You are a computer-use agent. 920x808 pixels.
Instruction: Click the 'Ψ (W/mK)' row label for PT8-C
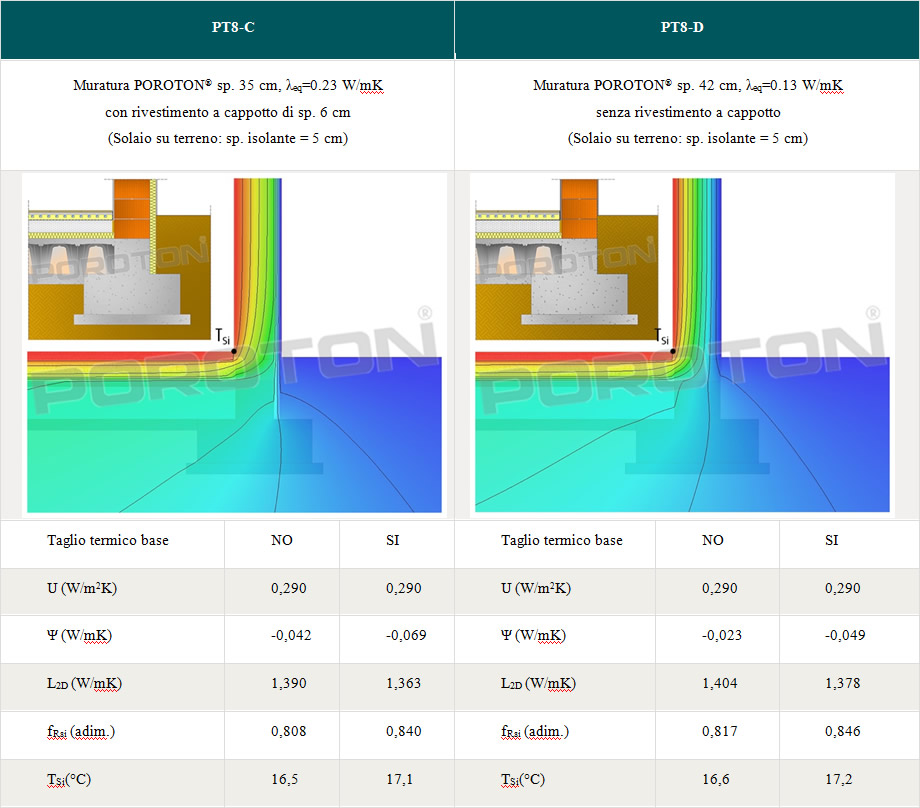pos(79,635)
